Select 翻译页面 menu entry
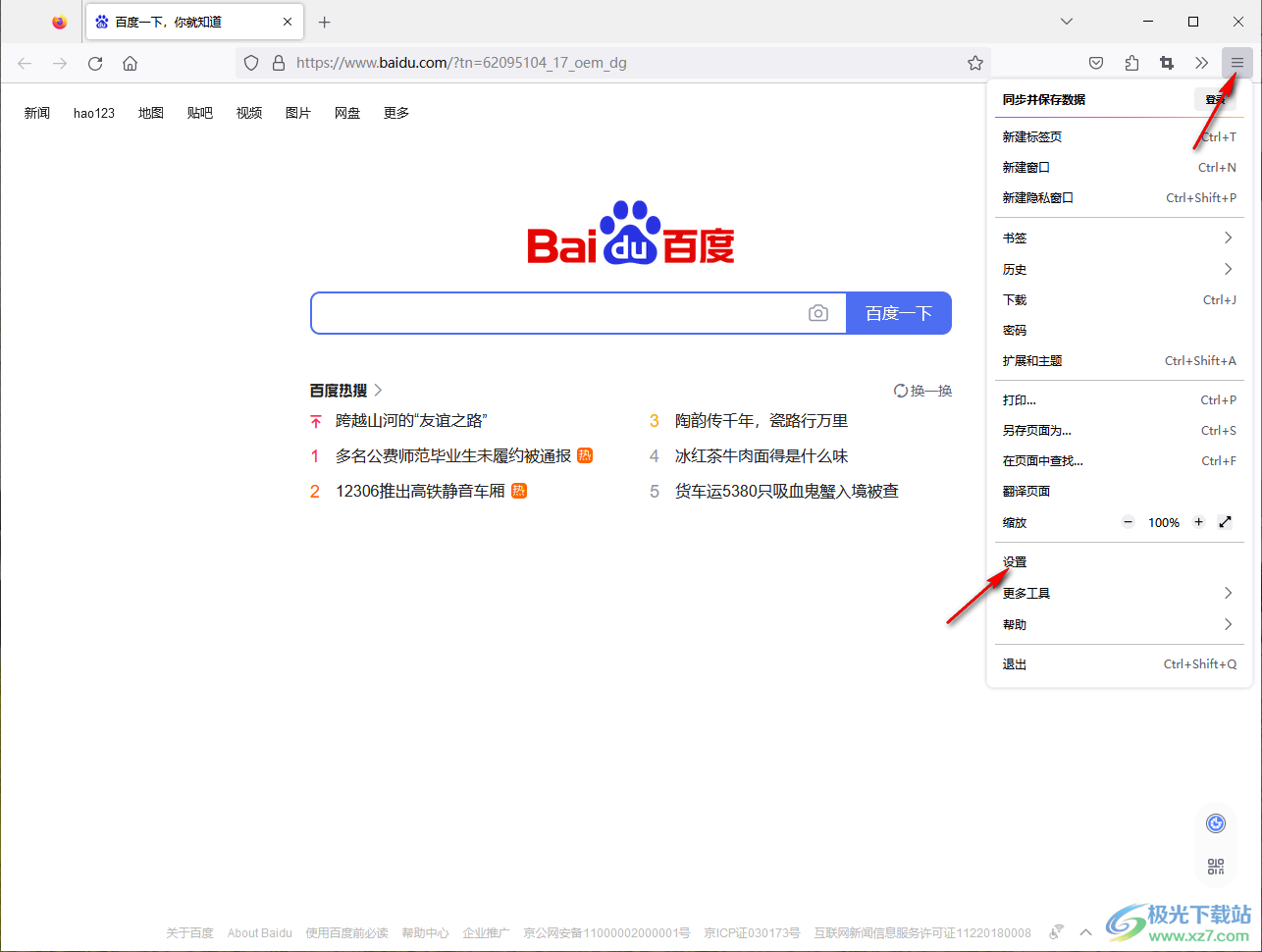Image resolution: width=1262 pixels, height=952 pixels. [x=1120, y=492]
